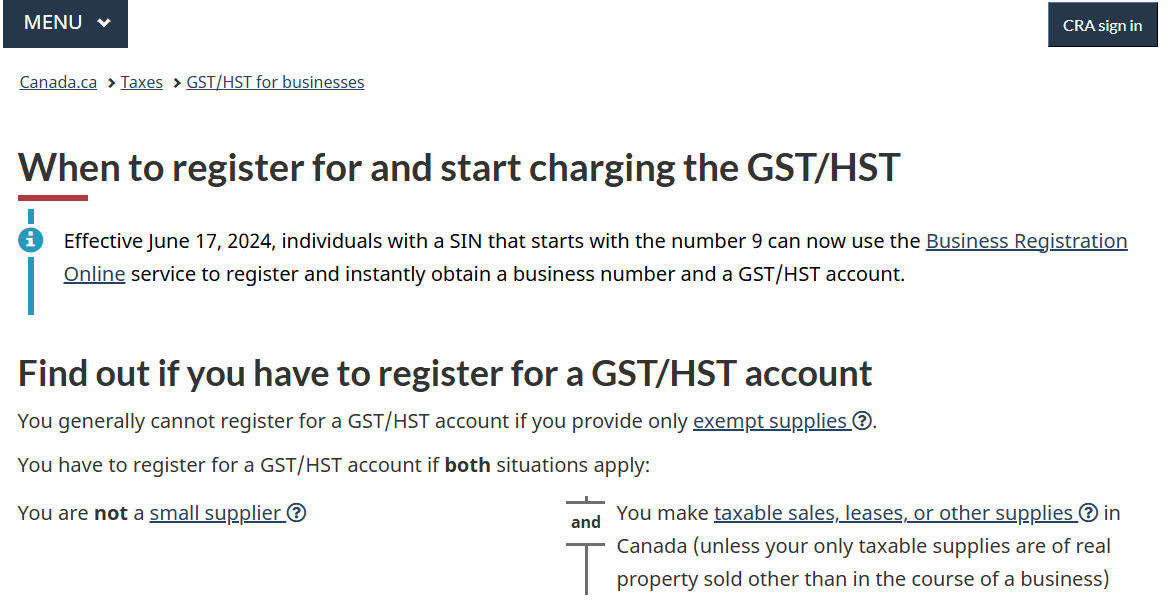
Task: Click the 'When to register' page heading
Action: pyautogui.click(x=459, y=167)
